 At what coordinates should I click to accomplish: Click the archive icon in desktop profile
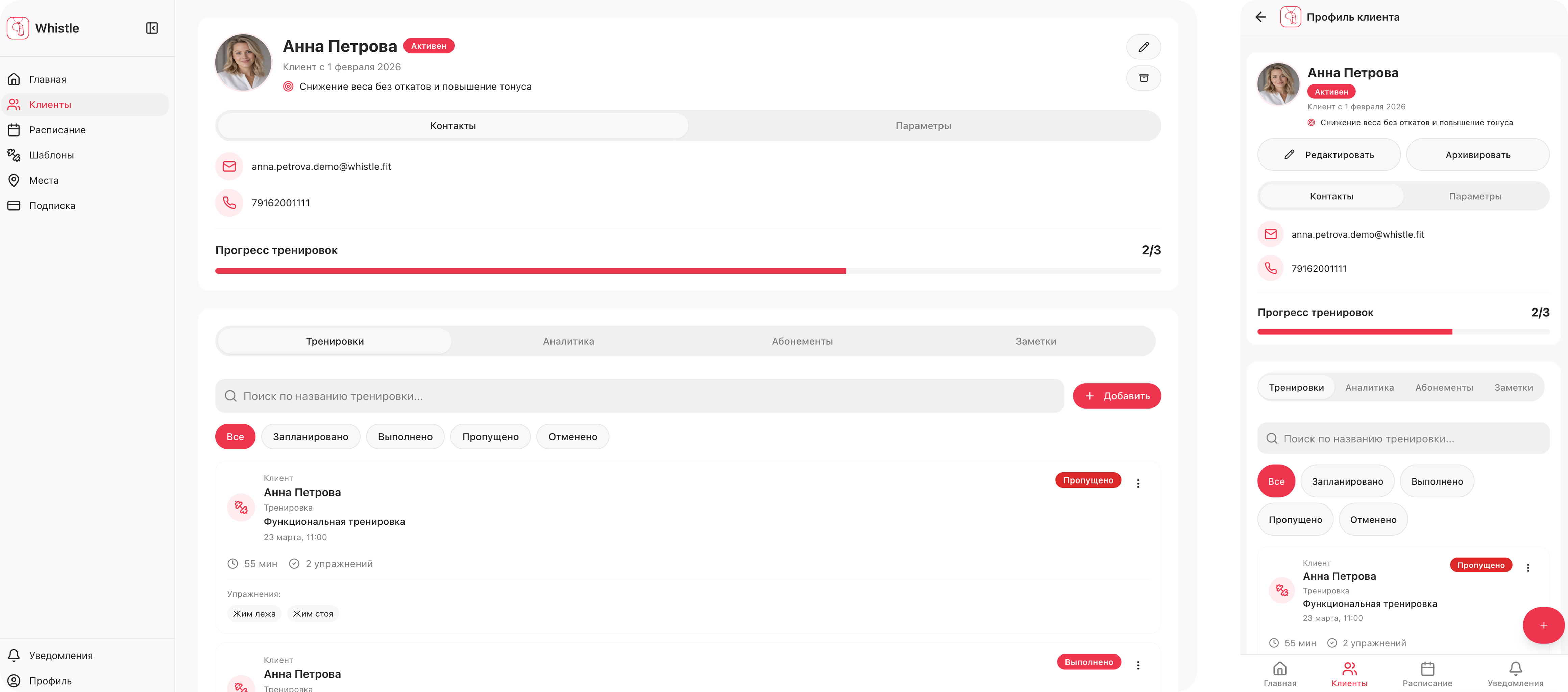1143,78
